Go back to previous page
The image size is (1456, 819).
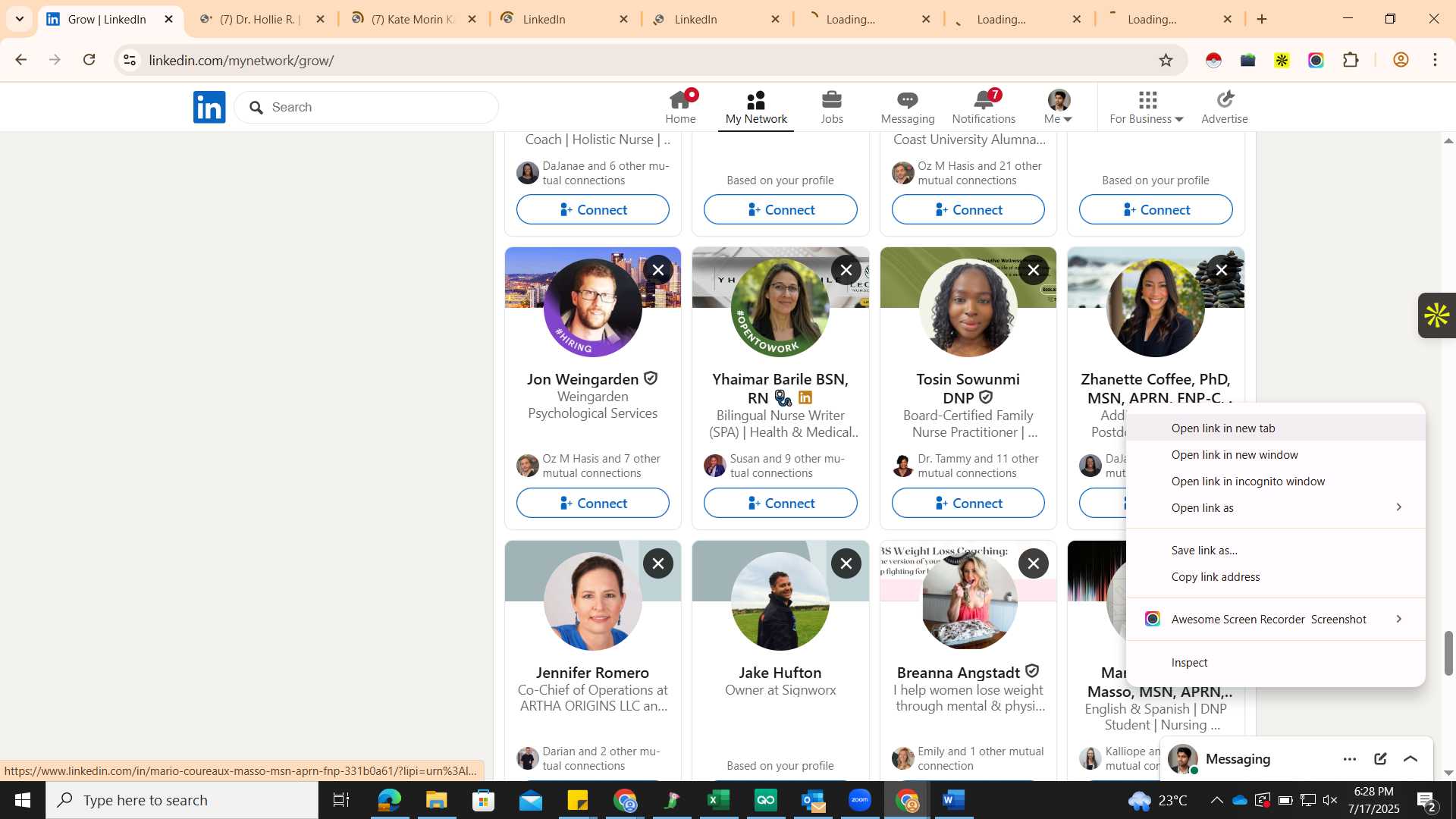21,60
